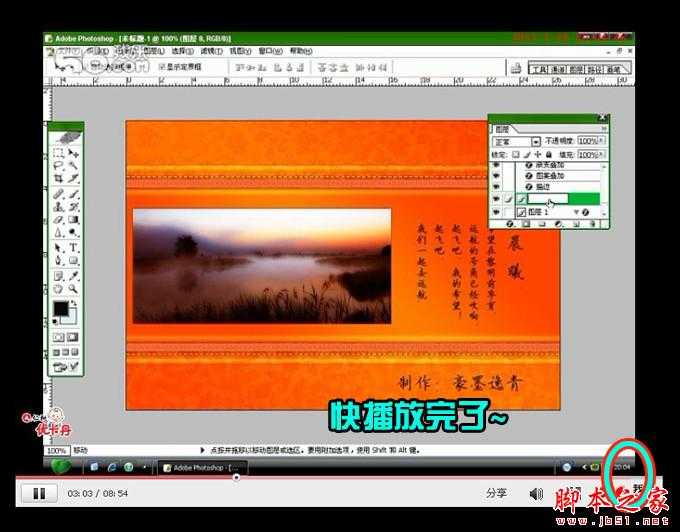Select the Lasso tool
680x532 pixels.
click(x=59, y=166)
